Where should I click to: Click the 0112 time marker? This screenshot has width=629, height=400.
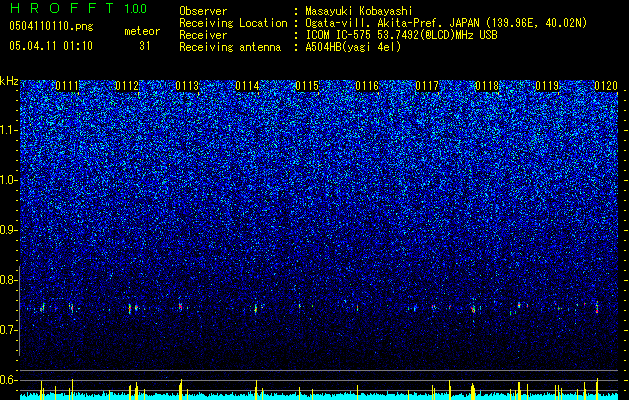[127, 86]
